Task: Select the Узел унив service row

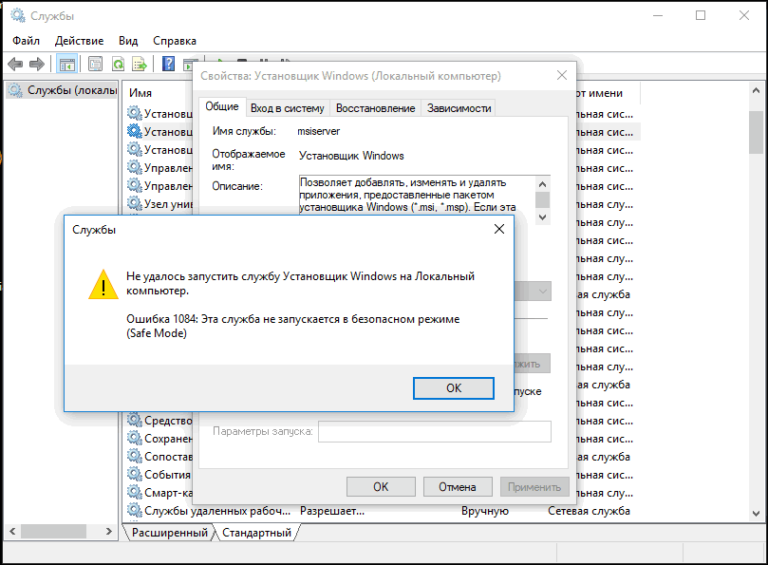Action: click(x=160, y=204)
